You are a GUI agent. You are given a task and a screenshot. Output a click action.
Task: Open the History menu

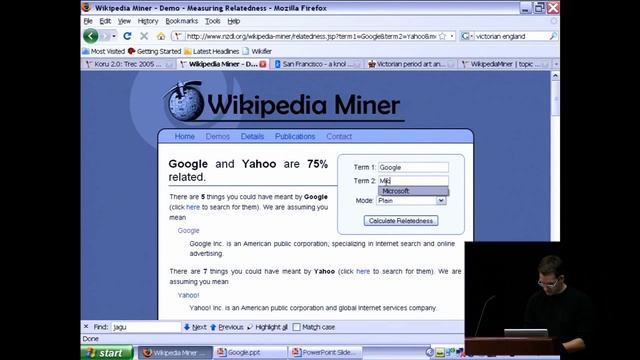(x=148, y=21)
